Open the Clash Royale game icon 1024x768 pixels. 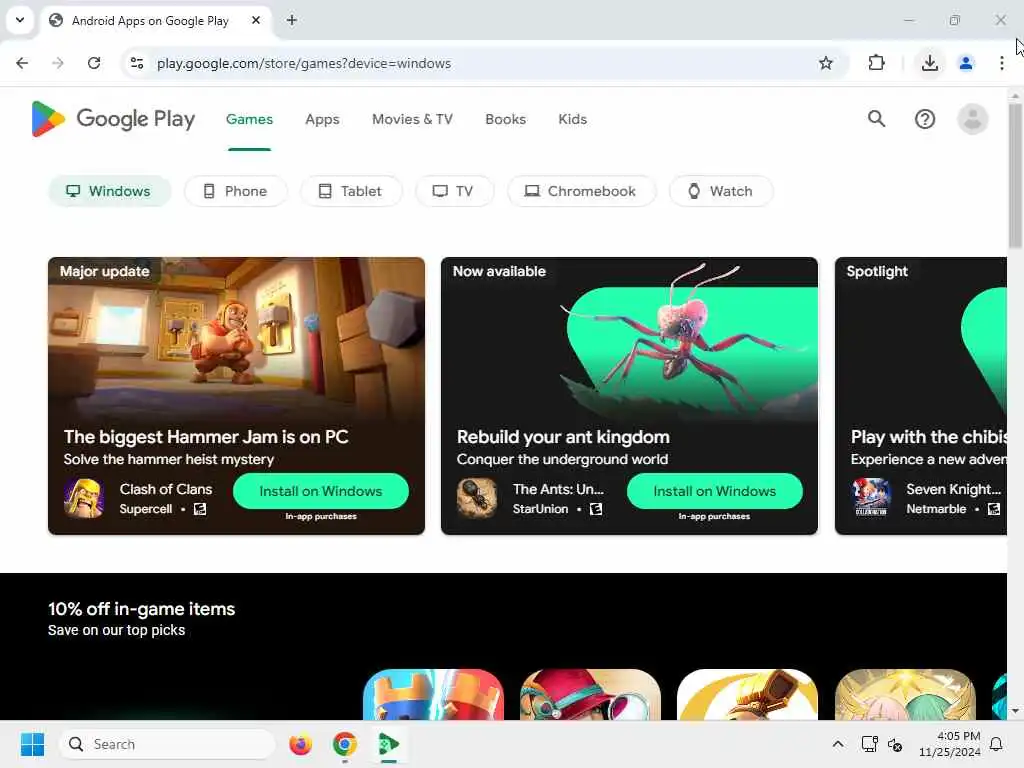point(434,694)
